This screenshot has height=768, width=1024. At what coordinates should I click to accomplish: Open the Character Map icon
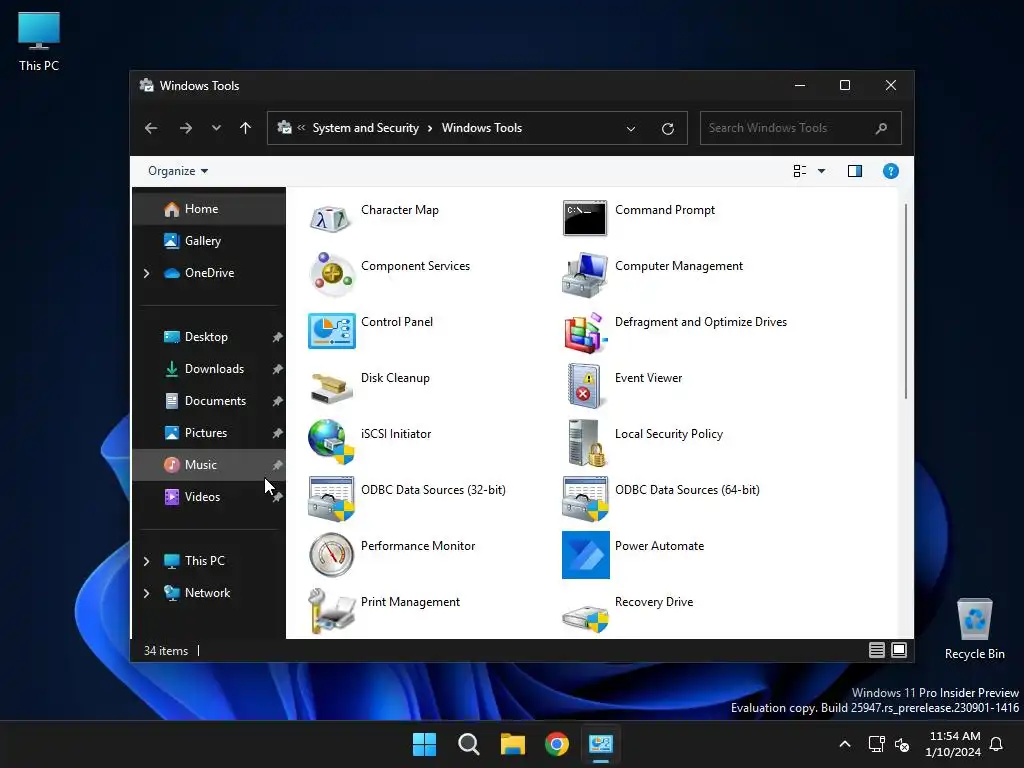point(331,218)
